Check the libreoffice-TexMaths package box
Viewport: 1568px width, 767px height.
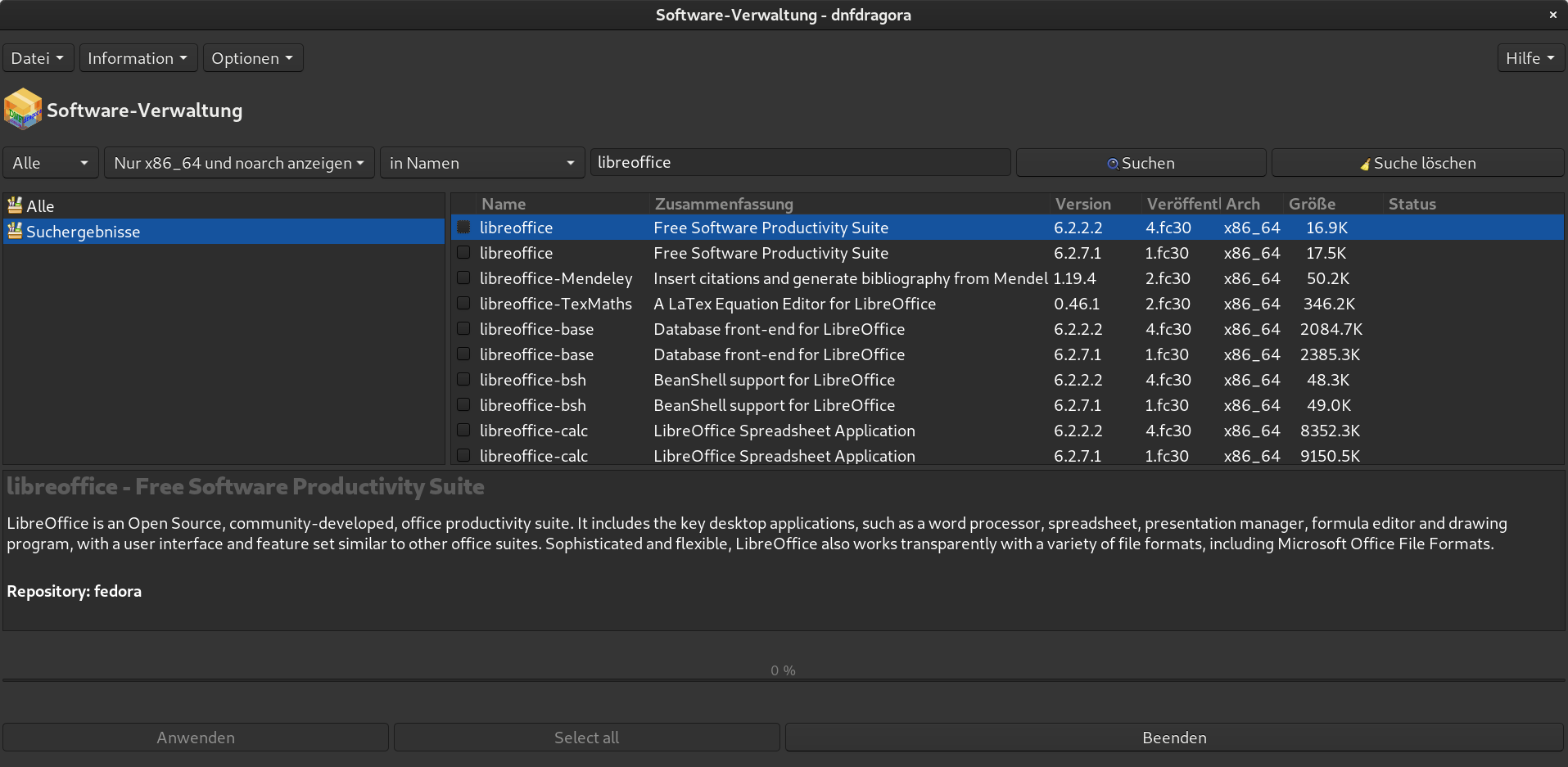click(463, 303)
